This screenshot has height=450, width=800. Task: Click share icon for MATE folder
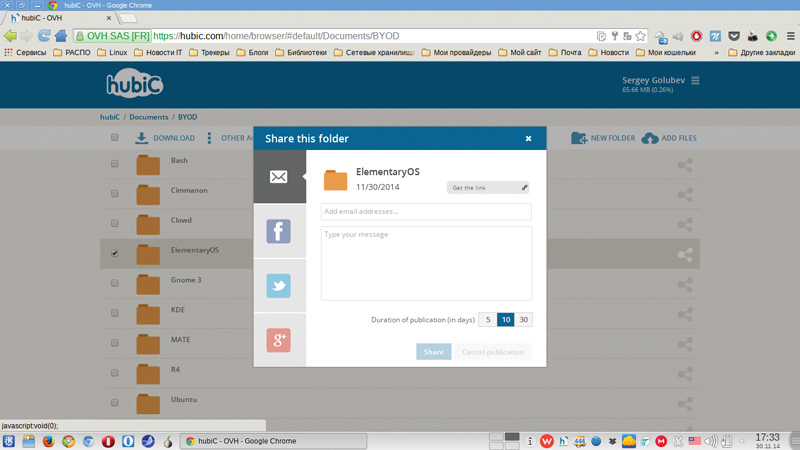pos(685,344)
